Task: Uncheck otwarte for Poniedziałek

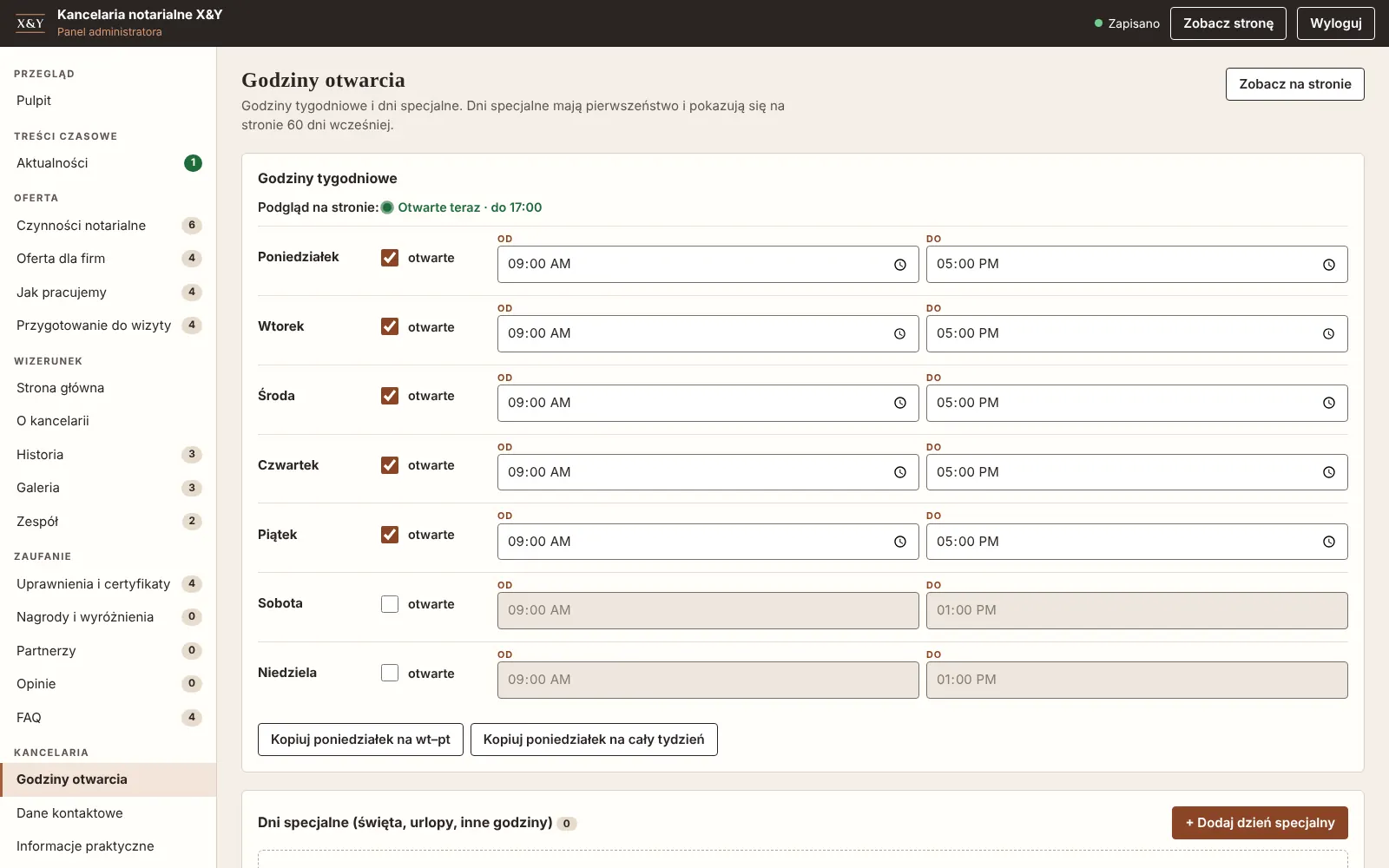Action: pos(390,258)
